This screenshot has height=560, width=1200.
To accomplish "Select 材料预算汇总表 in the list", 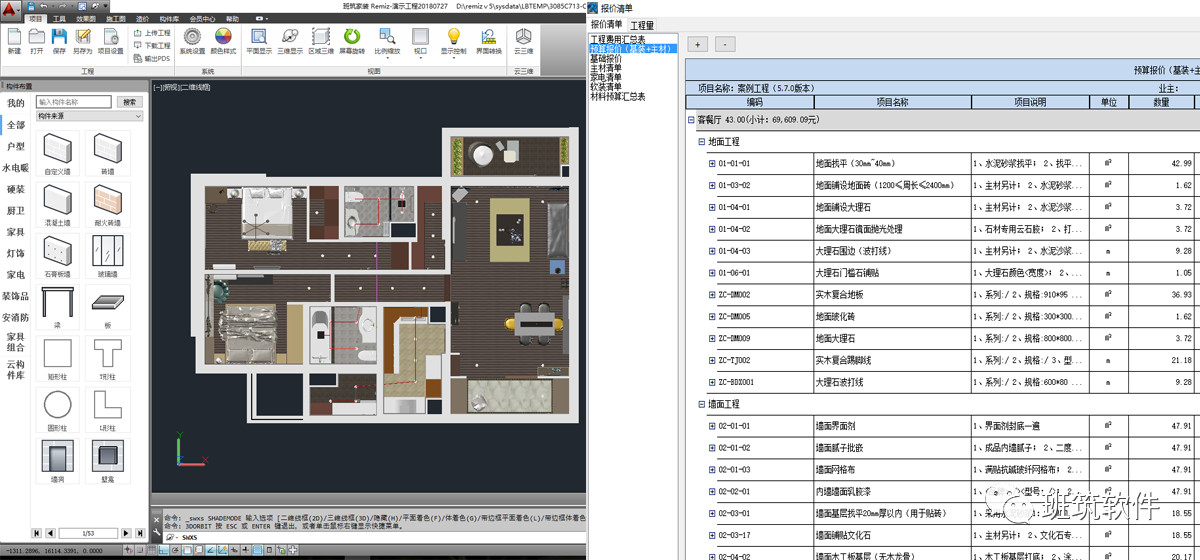I will point(617,97).
